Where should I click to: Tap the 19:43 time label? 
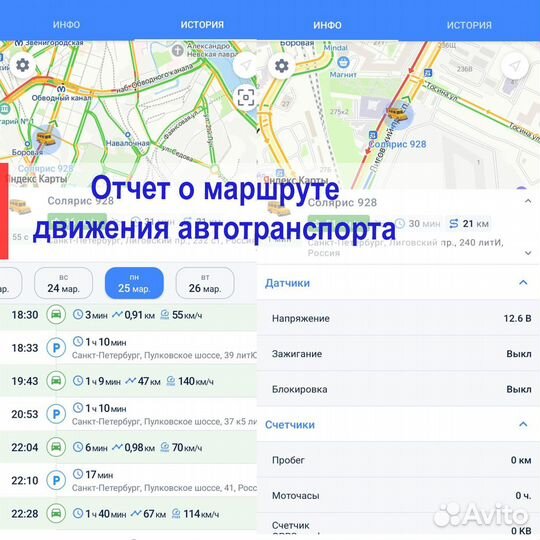tap(24, 381)
